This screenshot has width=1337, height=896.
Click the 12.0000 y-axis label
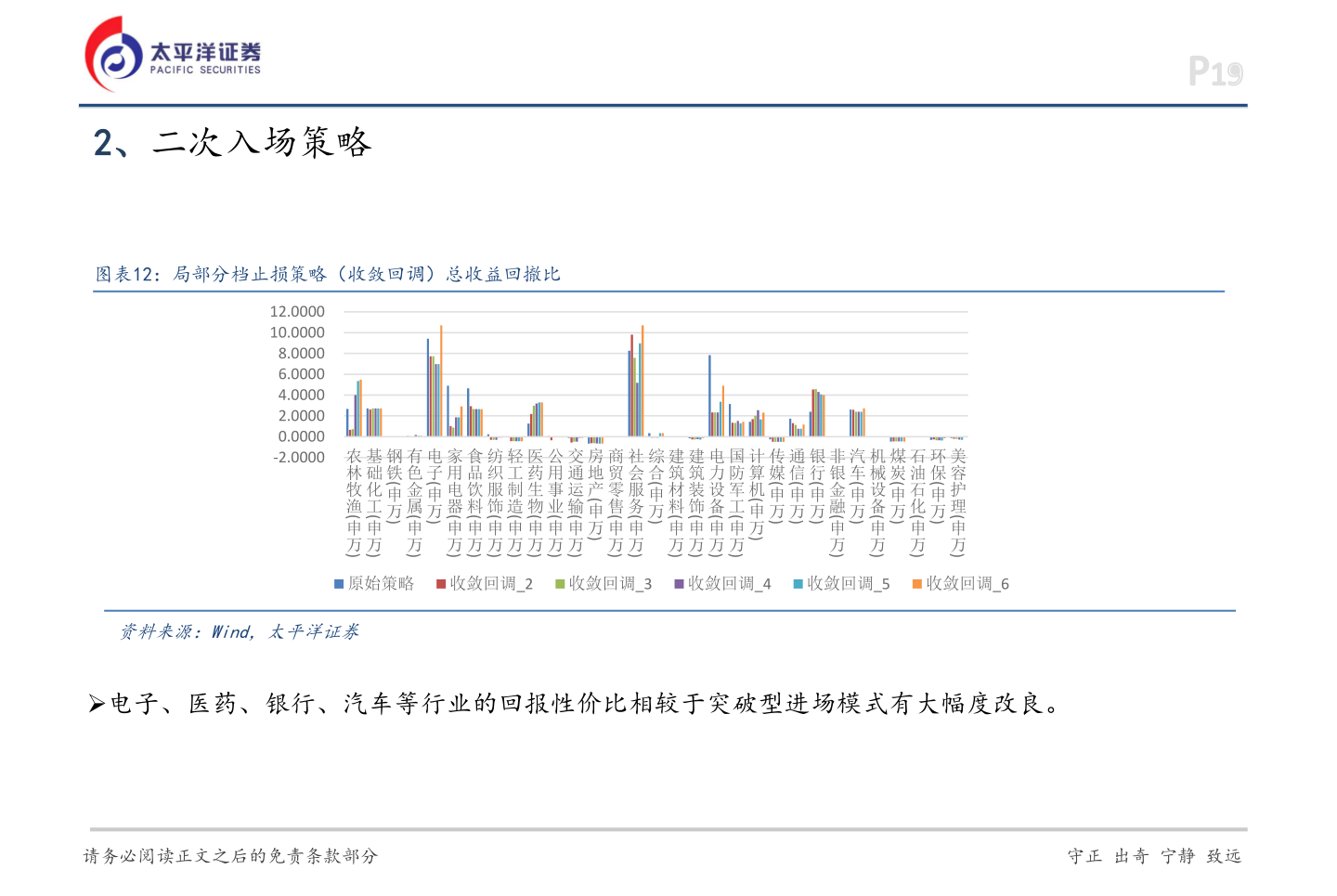297,311
